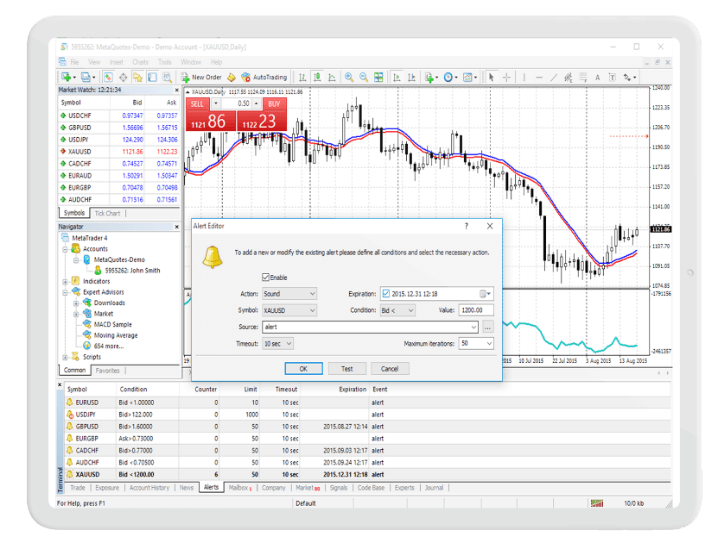
Task: Select the Equidistant Channel tool
Action: [x=568, y=77]
